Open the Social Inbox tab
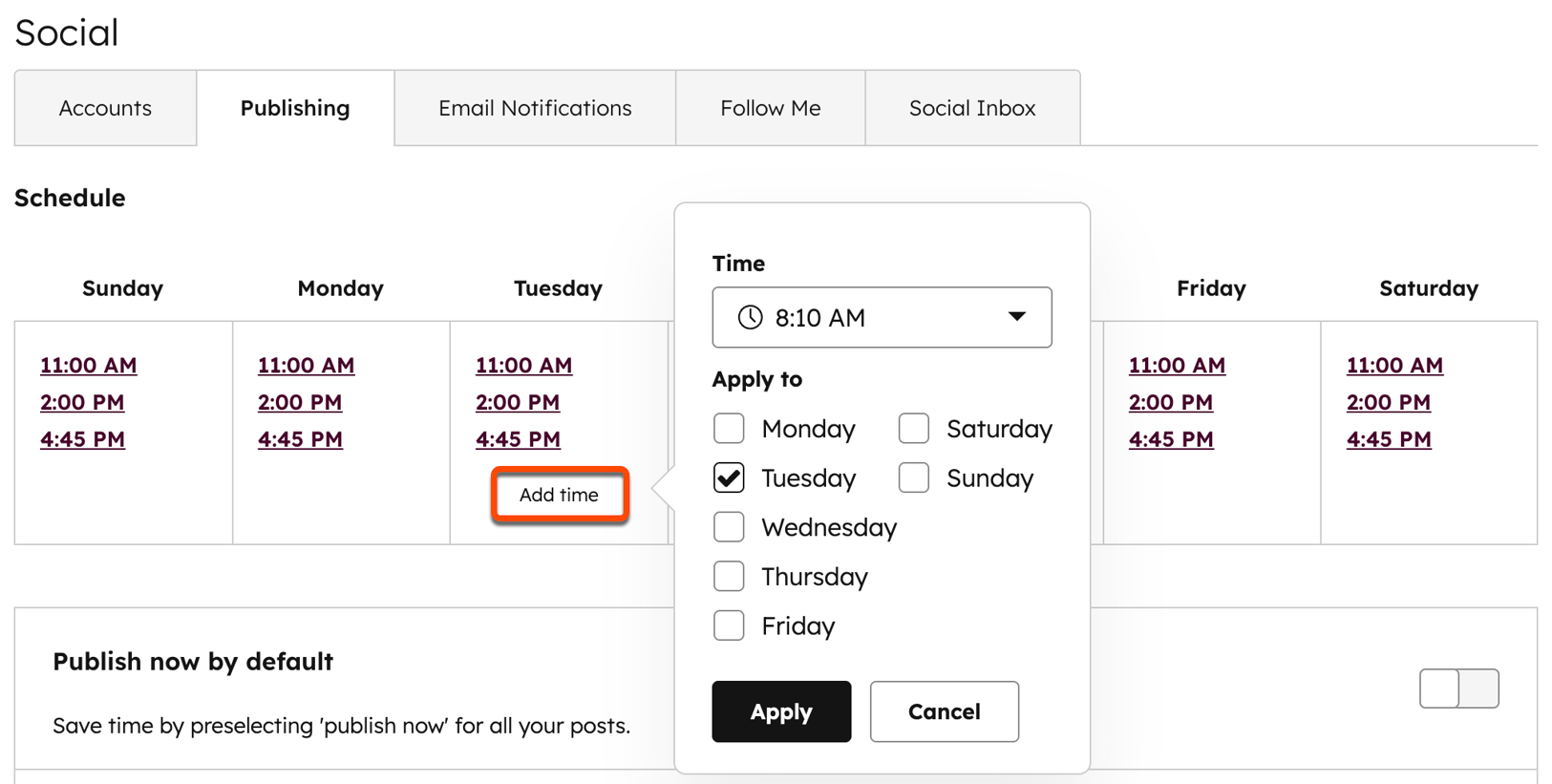This screenshot has height=784, width=1552. coord(972,108)
